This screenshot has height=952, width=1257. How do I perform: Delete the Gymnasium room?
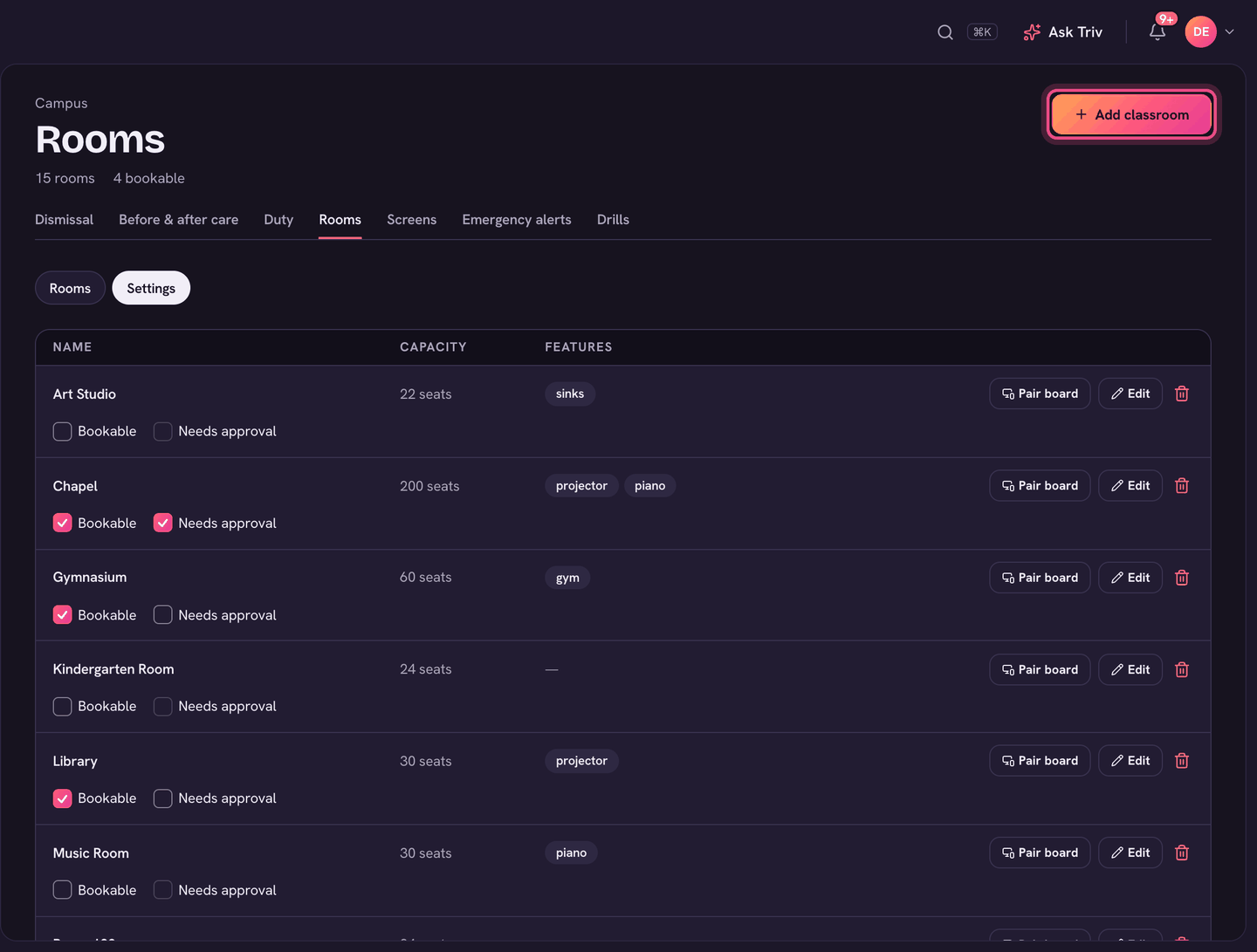[x=1182, y=578]
